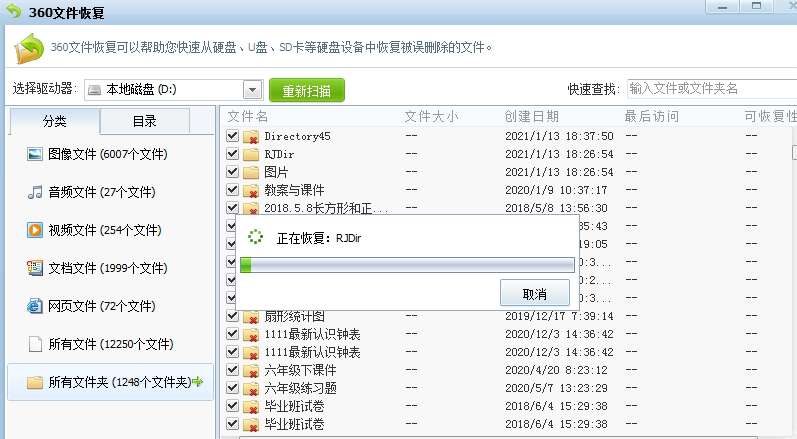The height and width of the screenshot is (439, 797).
Task: Switch to the 目录 tab
Action: pyautogui.click(x=145, y=121)
